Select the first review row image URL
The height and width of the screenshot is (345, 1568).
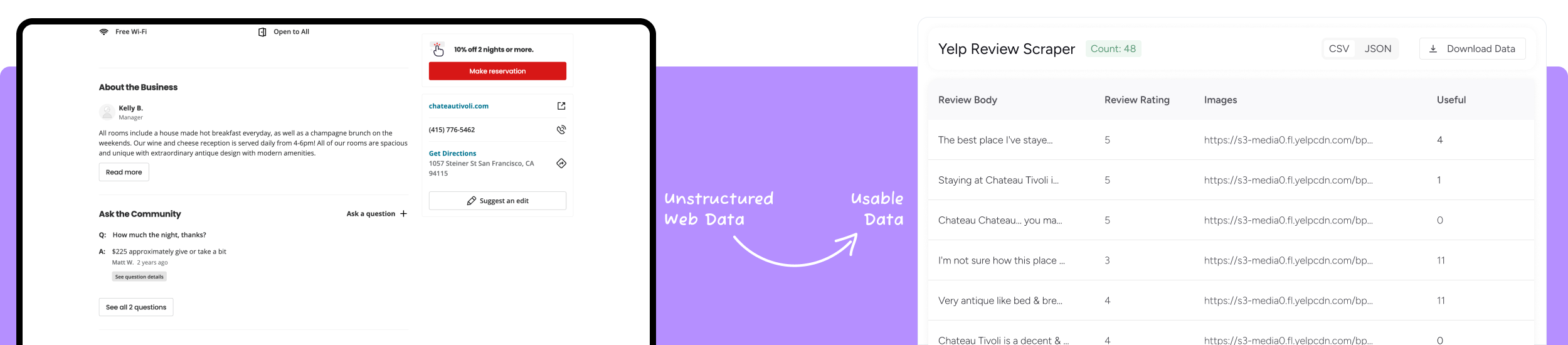(1288, 140)
